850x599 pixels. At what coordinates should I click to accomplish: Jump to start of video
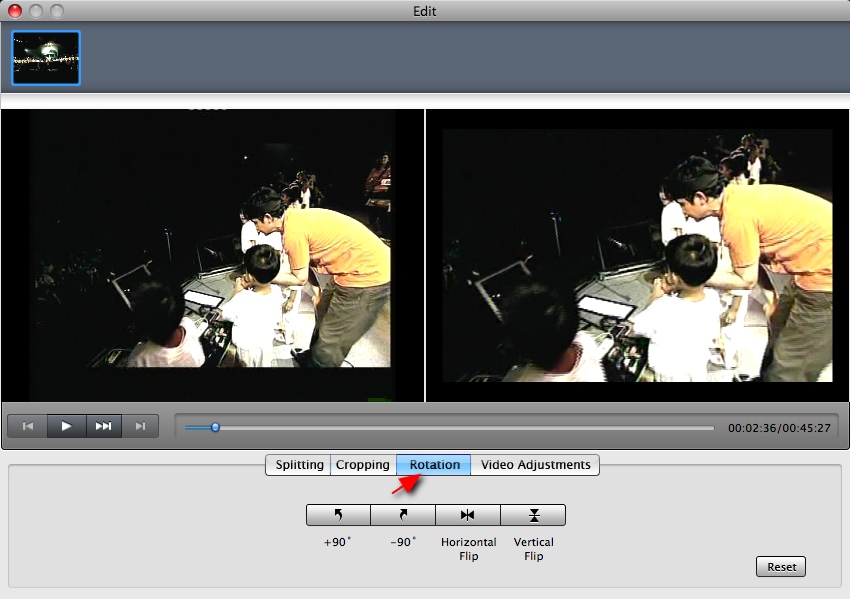pos(28,426)
